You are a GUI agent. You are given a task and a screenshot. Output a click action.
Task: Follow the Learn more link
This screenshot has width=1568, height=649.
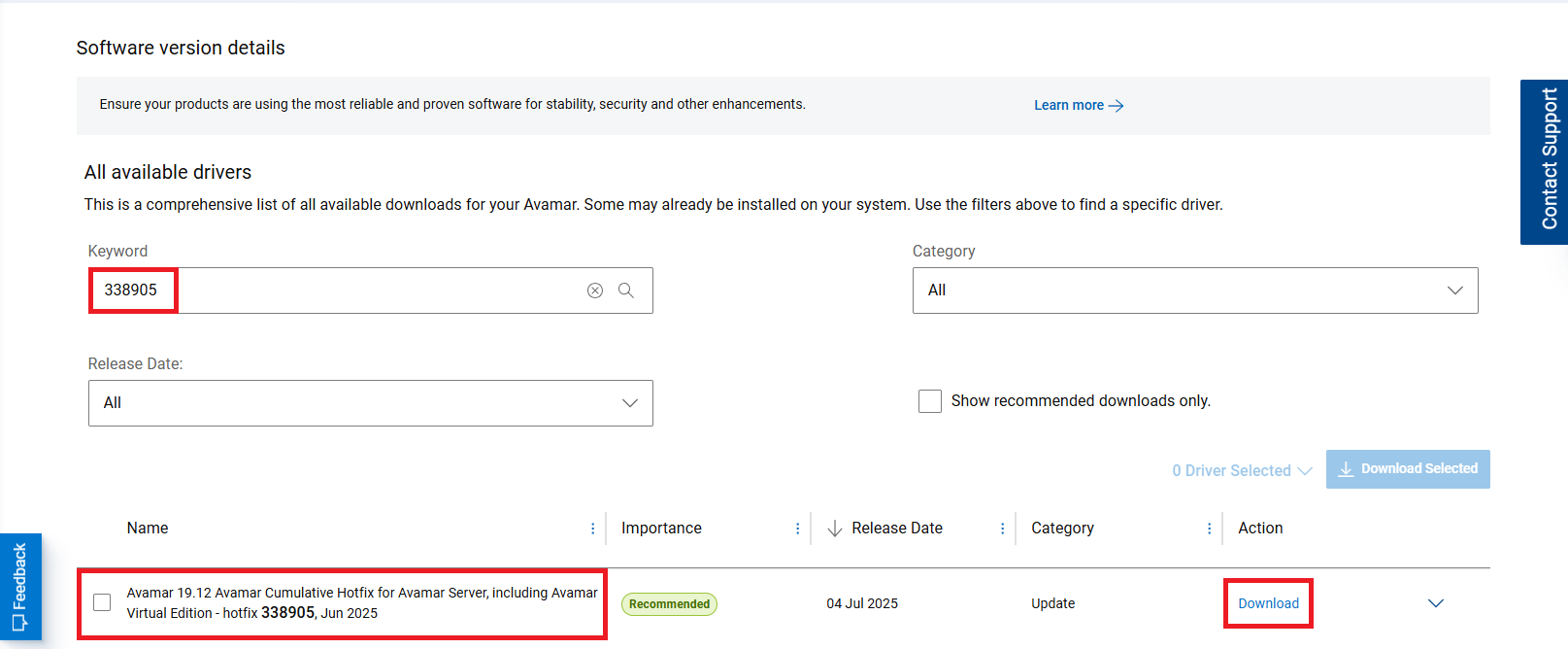[x=1078, y=105]
